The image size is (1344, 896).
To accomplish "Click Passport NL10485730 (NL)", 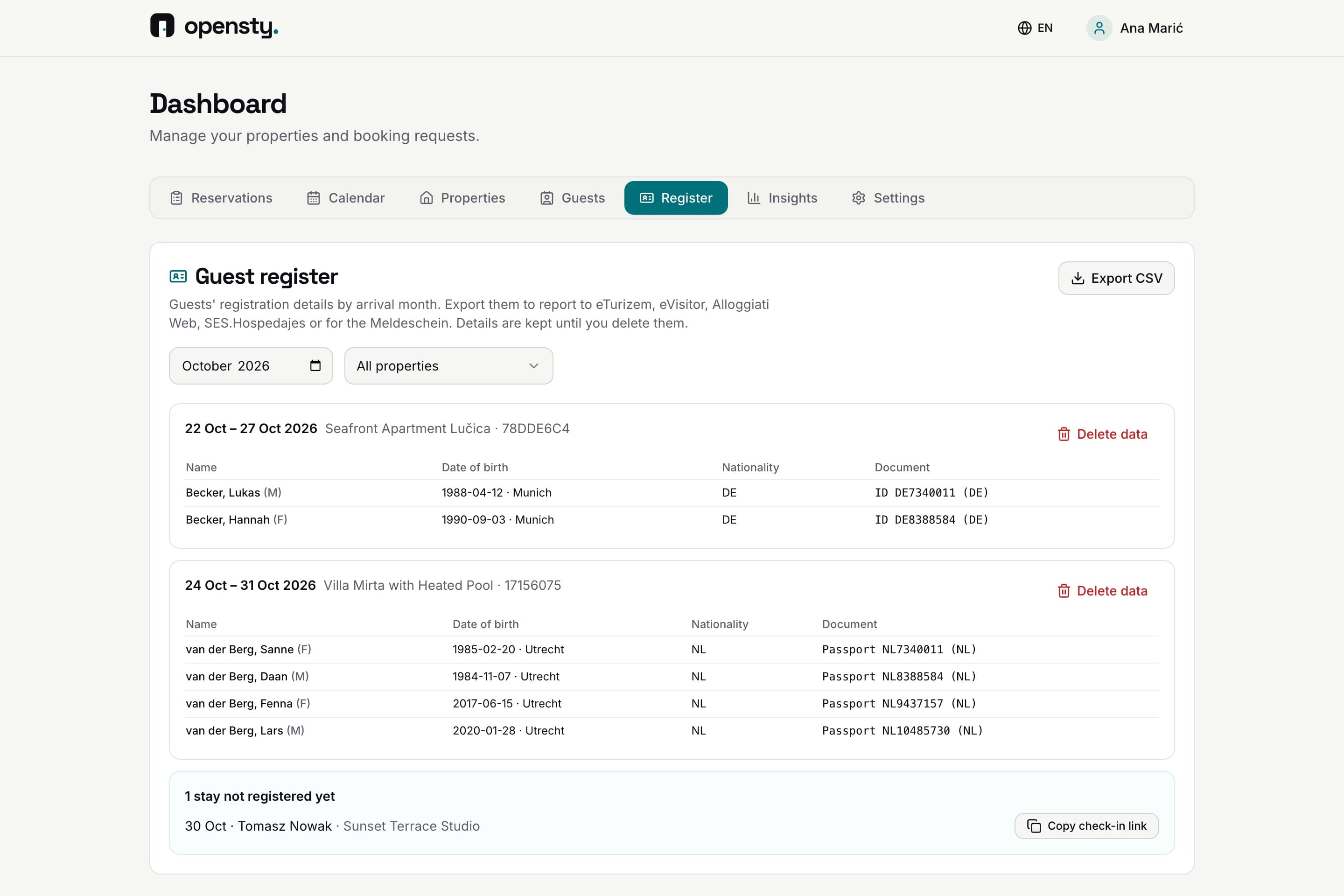I will pyautogui.click(x=902, y=730).
